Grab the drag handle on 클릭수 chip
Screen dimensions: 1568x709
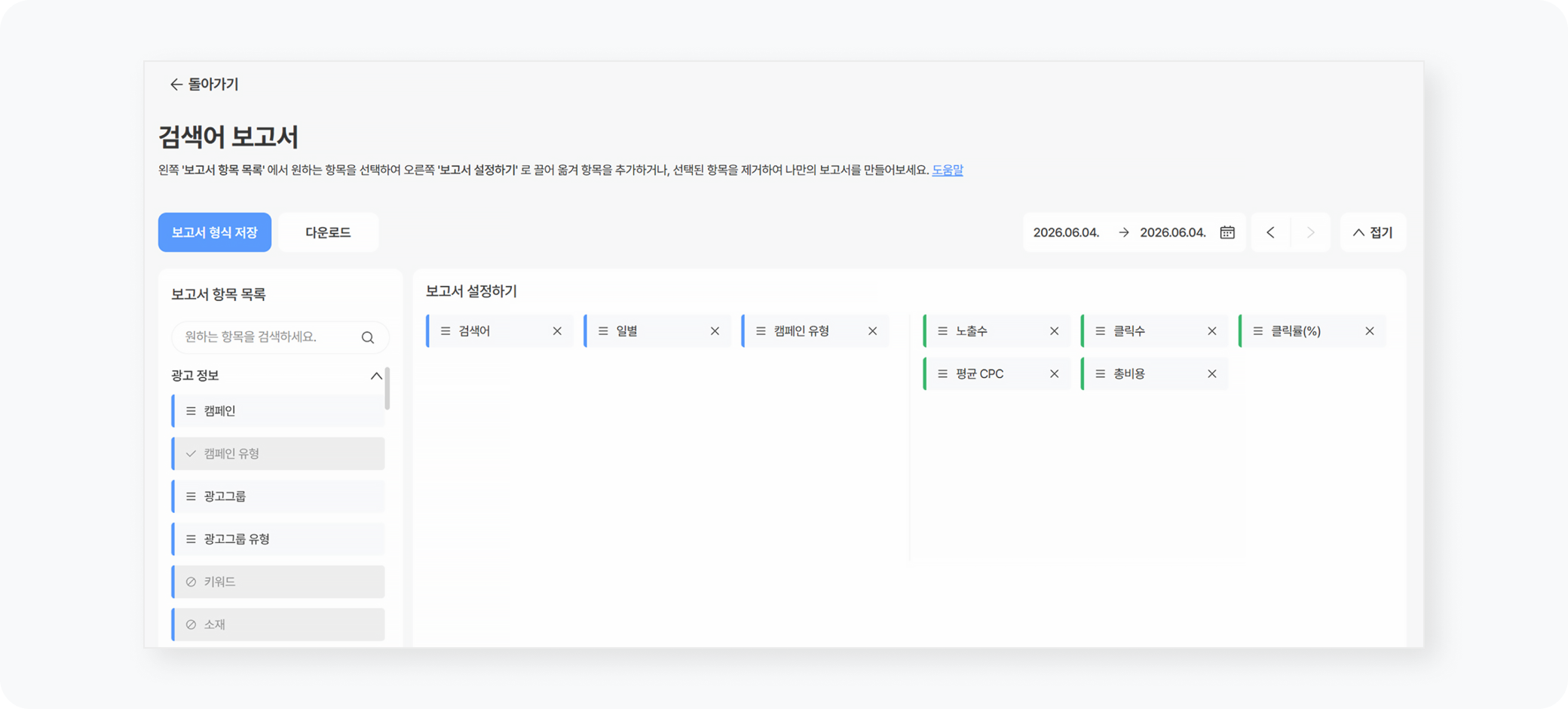pyautogui.click(x=1100, y=331)
